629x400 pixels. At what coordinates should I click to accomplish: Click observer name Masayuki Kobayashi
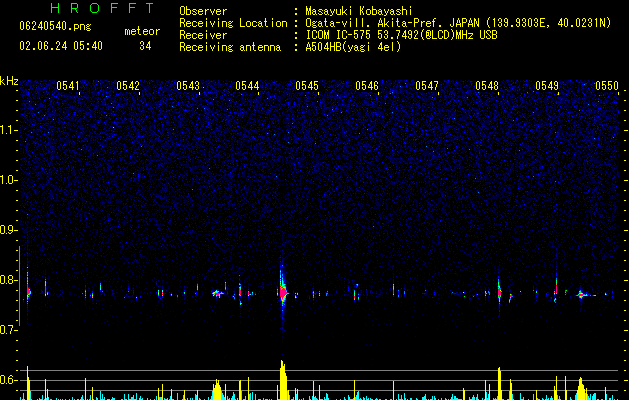pyautogui.click(x=359, y=11)
